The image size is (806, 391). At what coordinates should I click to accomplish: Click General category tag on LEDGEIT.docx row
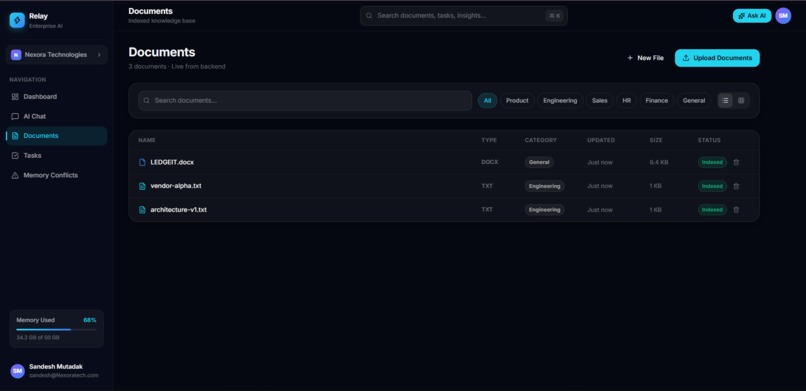point(539,162)
